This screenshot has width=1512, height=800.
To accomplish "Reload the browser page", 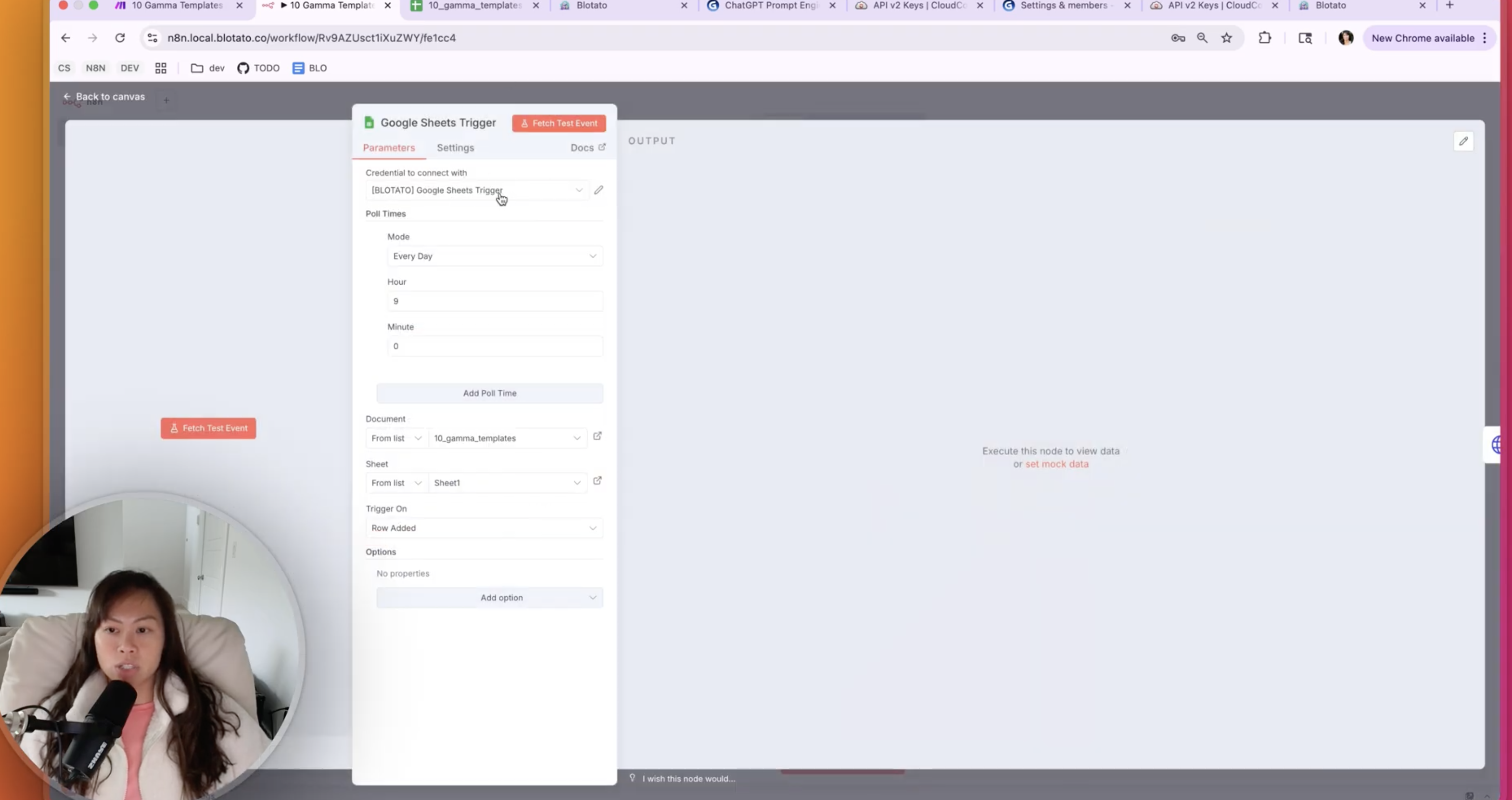I will pos(120,38).
